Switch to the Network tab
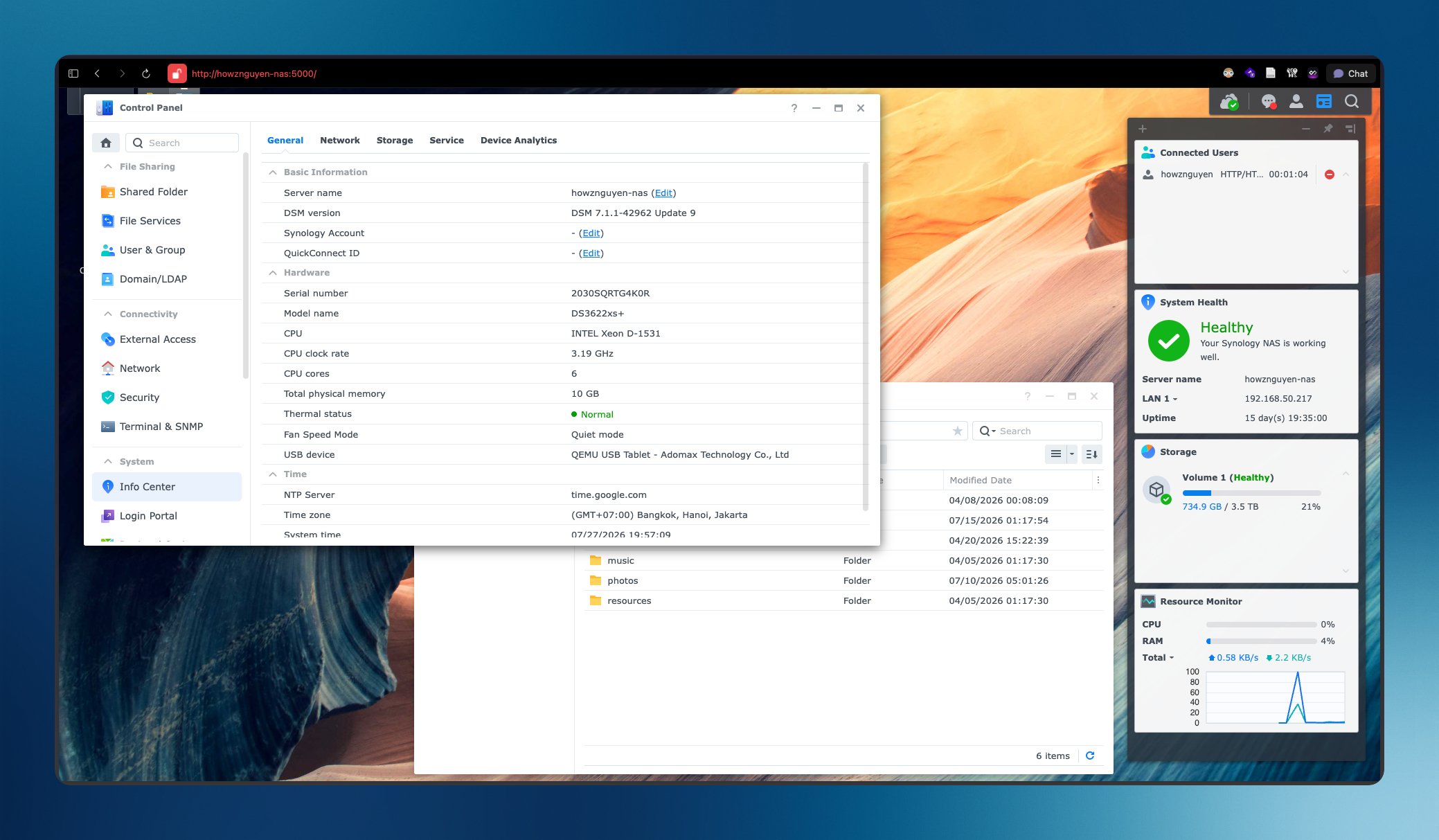Image resolution: width=1439 pixels, height=840 pixels. pyautogui.click(x=340, y=141)
